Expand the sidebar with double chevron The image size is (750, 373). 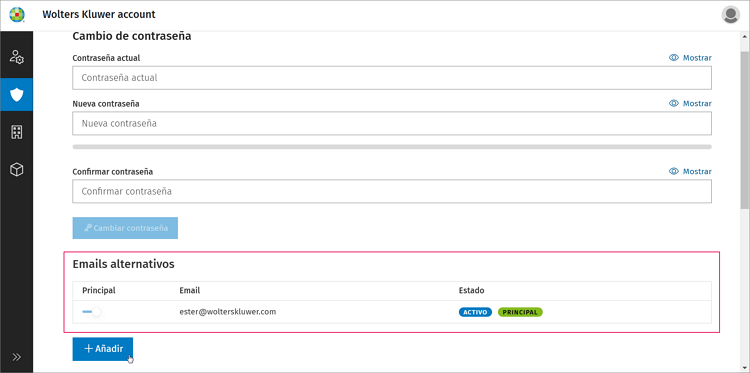click(x=17, y=357)
